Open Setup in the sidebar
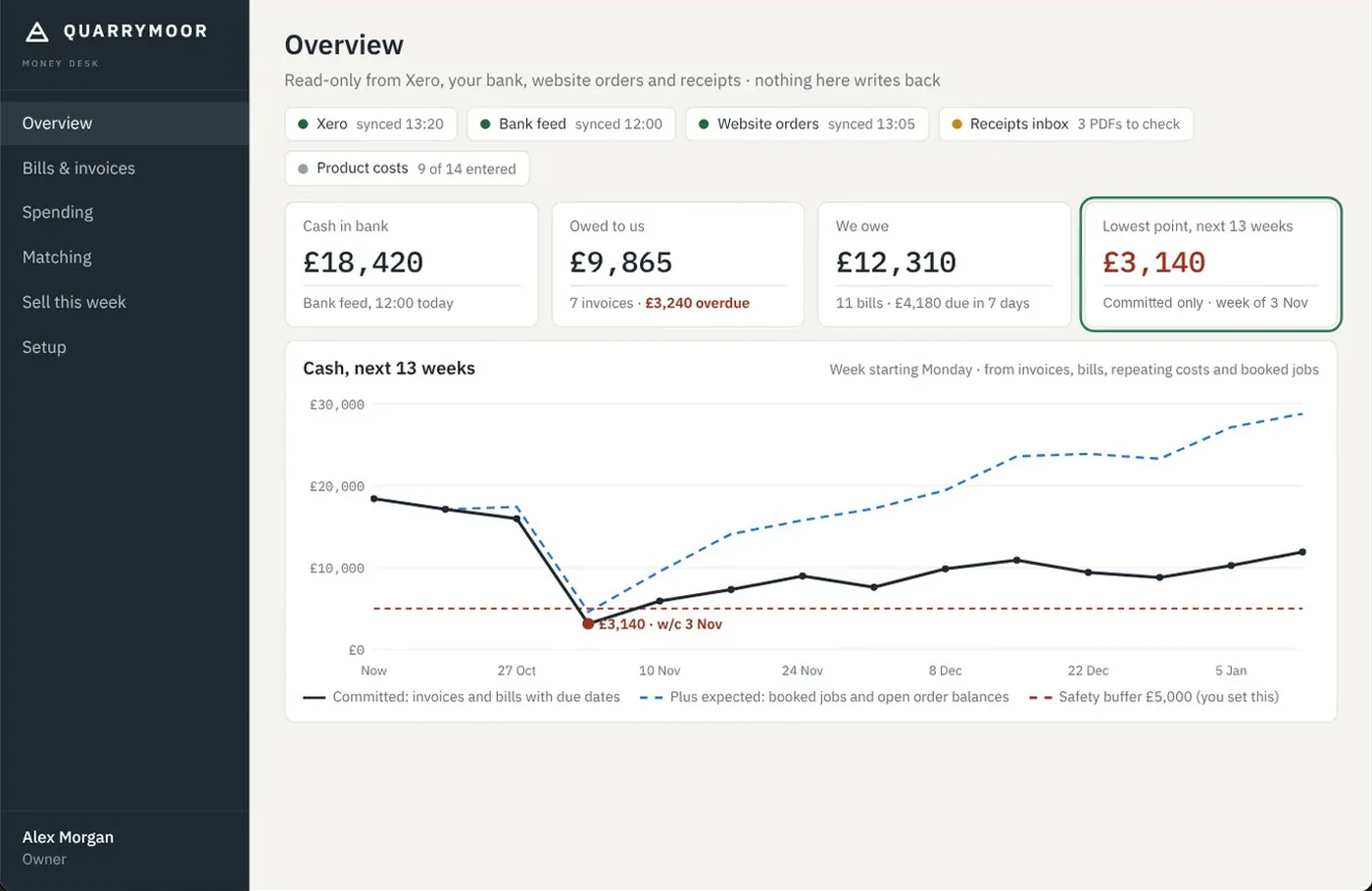1372x891 pixels. click(124, 347)
